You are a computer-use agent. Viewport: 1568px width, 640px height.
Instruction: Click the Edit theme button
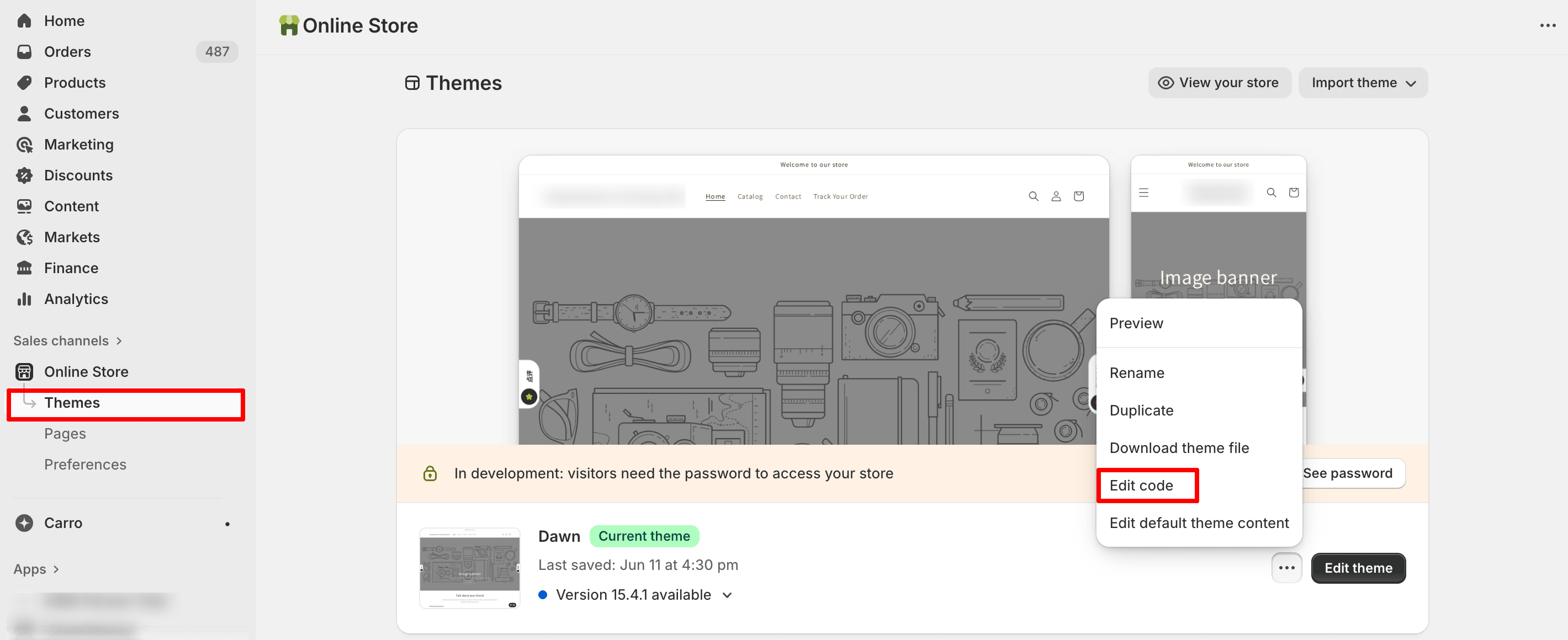(1358, 568)
